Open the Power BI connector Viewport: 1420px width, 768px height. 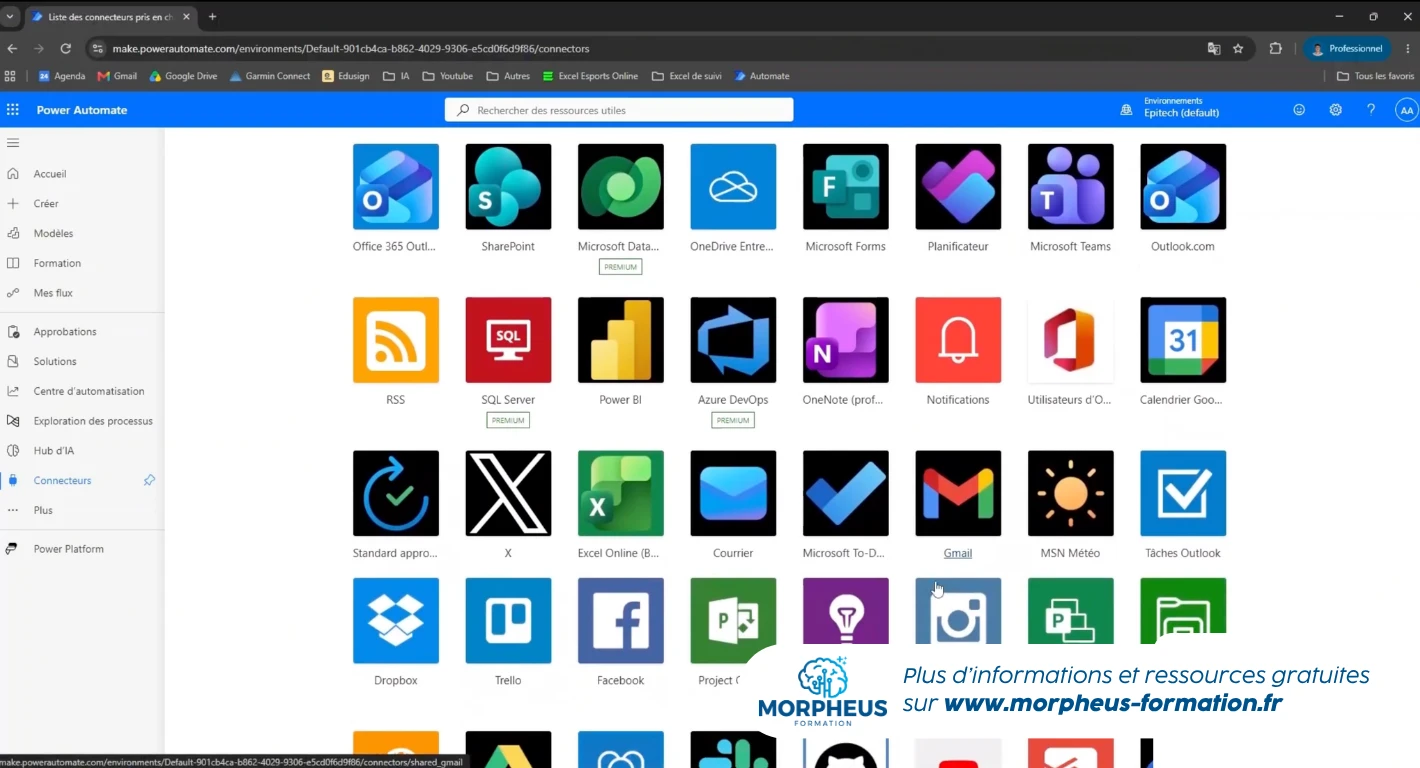click(x=621, y=340)
